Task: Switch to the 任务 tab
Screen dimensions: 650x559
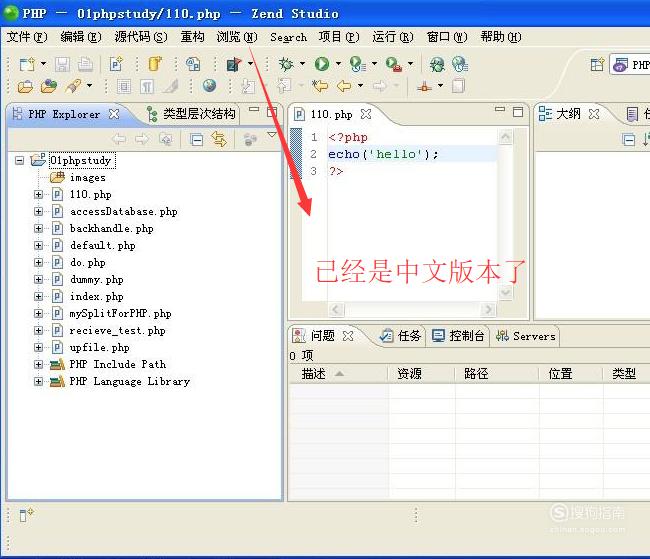Action: click(400, 335)
